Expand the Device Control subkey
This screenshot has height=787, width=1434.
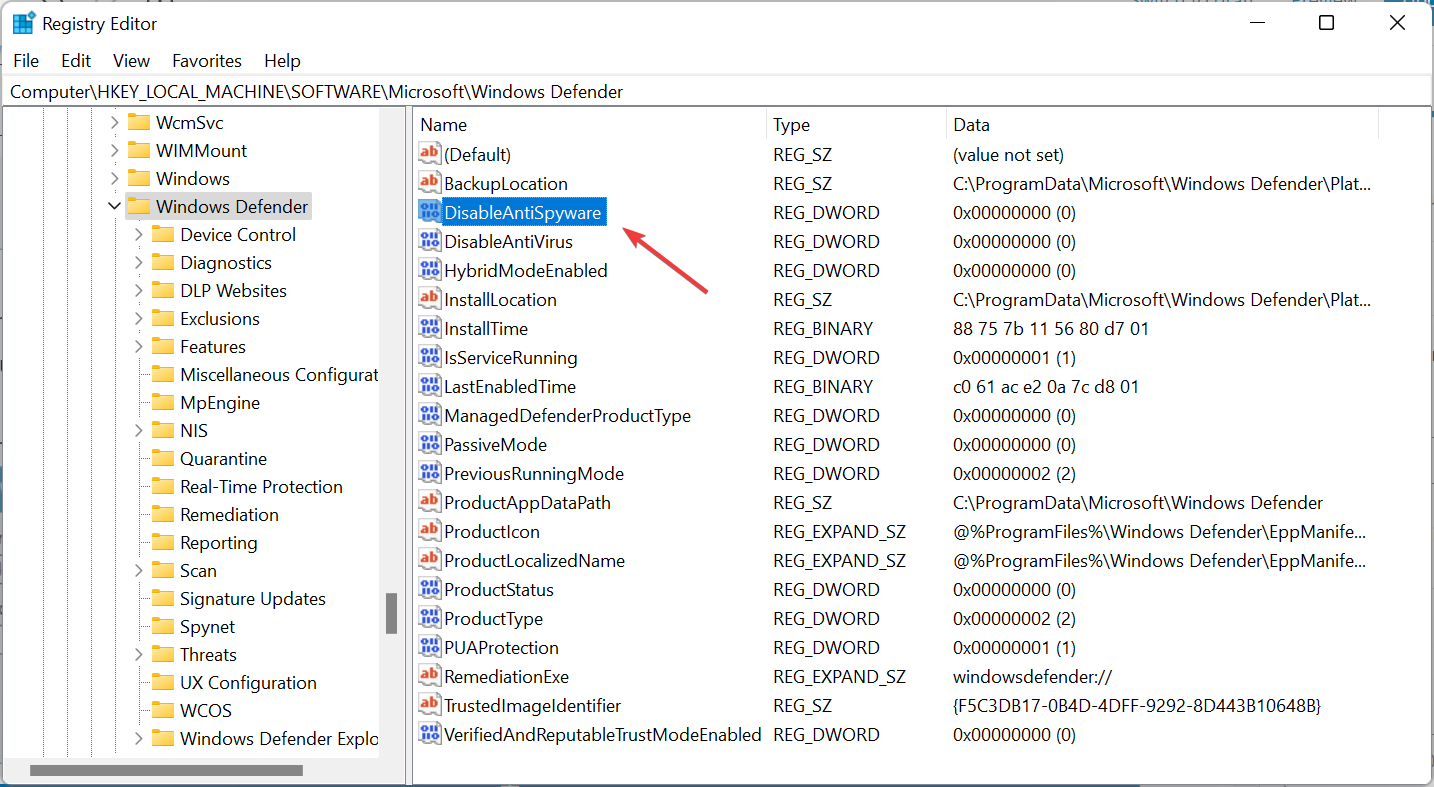coord(138,234)
